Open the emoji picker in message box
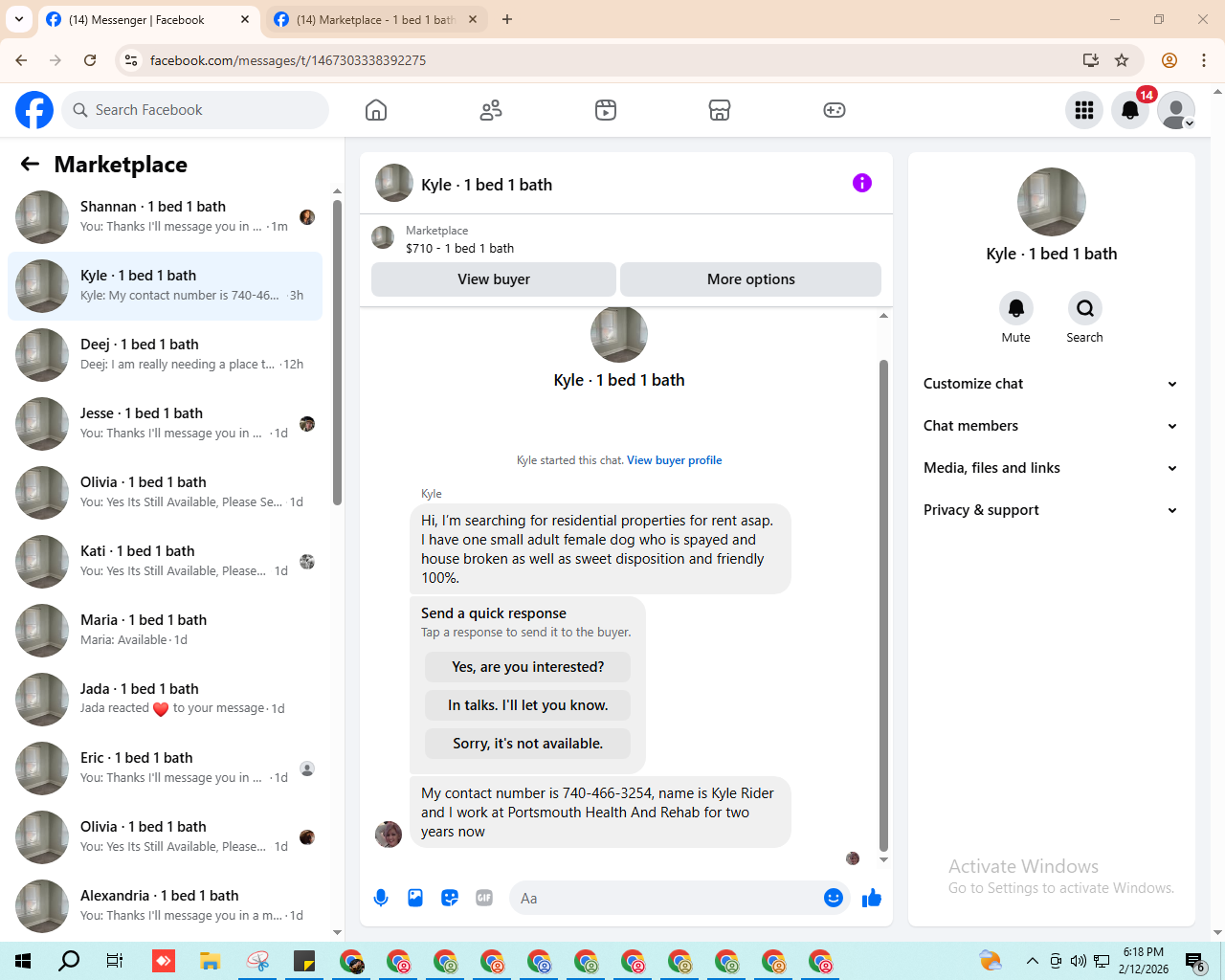The height and width of the screenshot is (980, 1225). (x=834, y=898)
